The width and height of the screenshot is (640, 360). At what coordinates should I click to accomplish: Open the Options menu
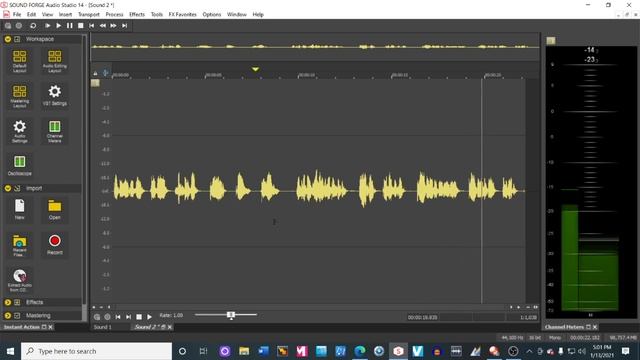click(x=212, y=14)
